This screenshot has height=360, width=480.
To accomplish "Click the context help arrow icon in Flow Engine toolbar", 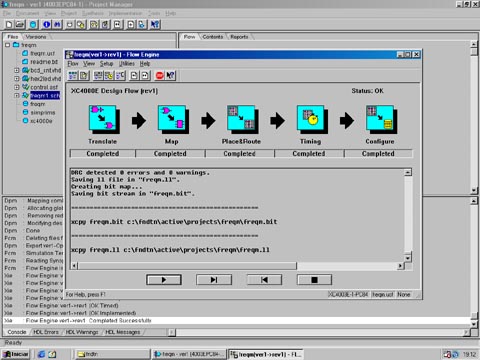I will (x=170, y=76).
